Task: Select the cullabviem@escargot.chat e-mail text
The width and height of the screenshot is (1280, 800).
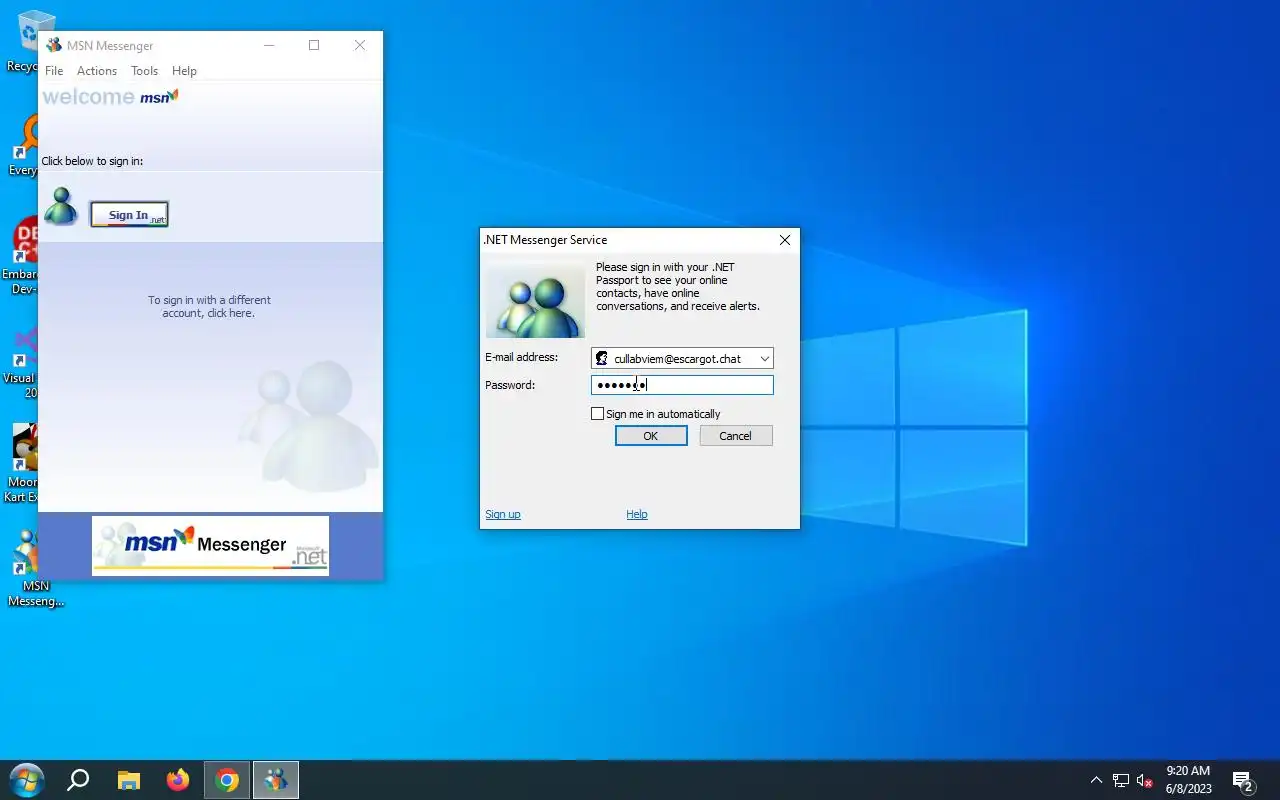Action: point(677,358)
